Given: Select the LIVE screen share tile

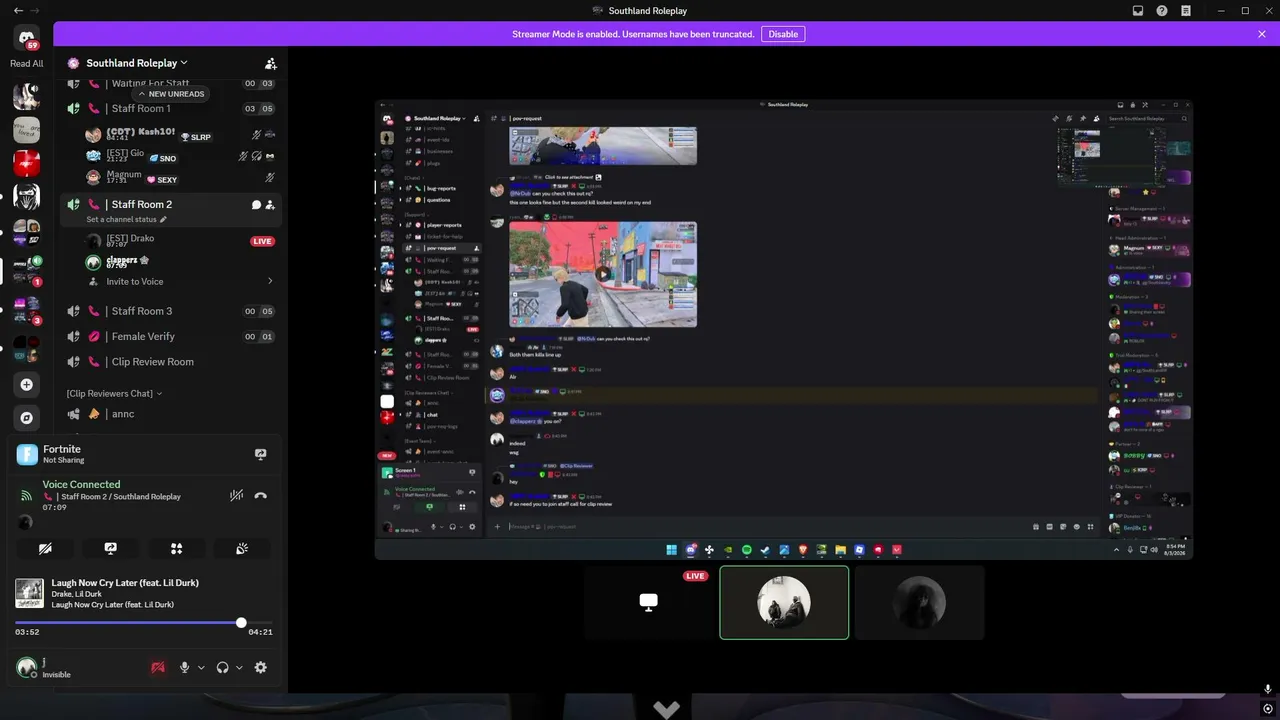Looking at the screenshot, I should (x=649, y=602).
